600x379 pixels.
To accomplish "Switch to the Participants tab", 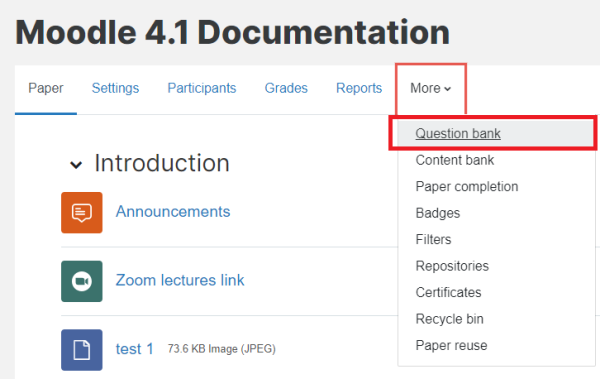I will tap(202, 88).
